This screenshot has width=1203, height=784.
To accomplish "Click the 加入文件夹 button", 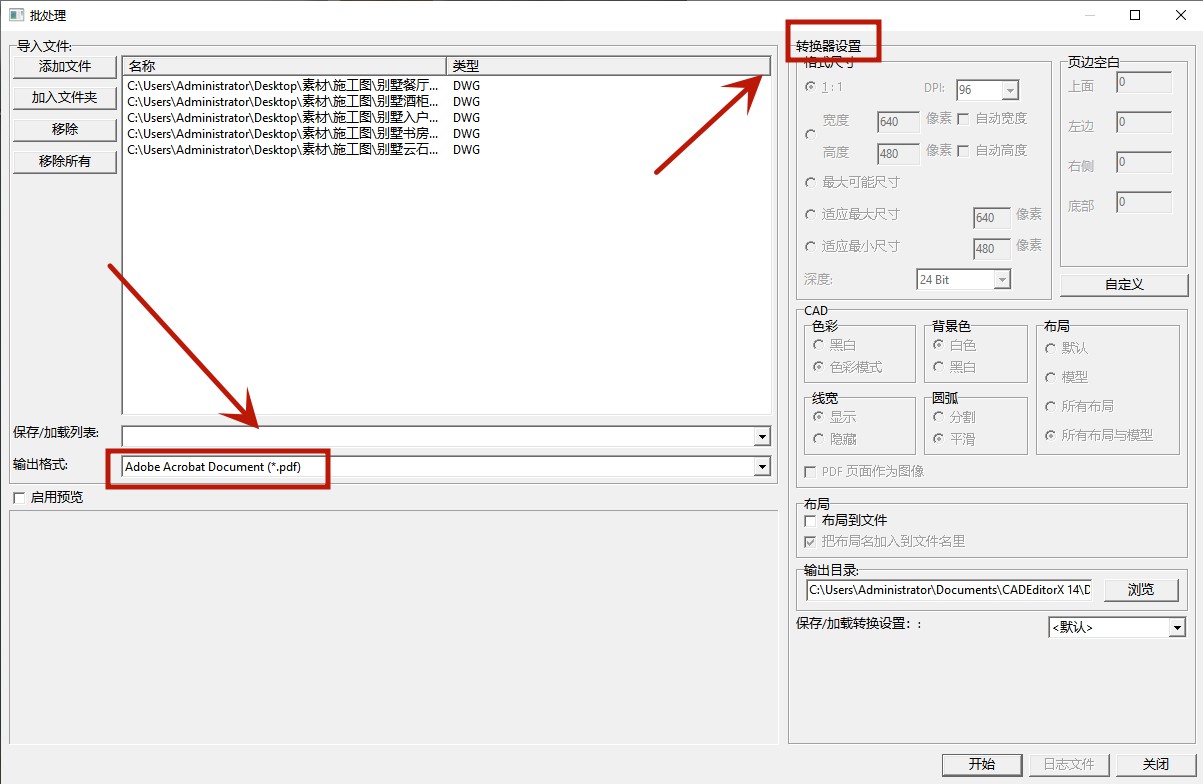I will [x=65, y=98].
